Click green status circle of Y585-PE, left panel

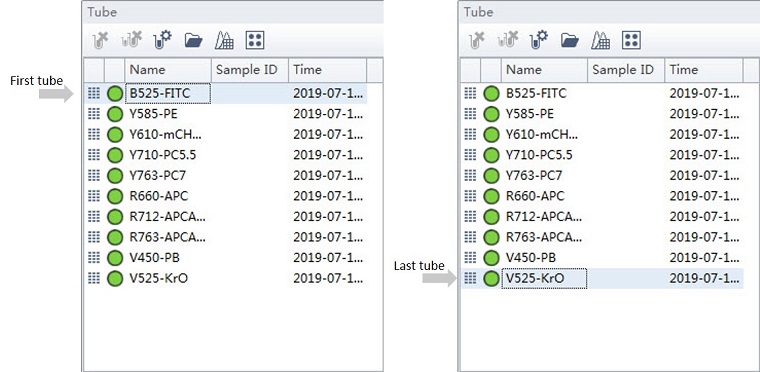pos(115,114)
